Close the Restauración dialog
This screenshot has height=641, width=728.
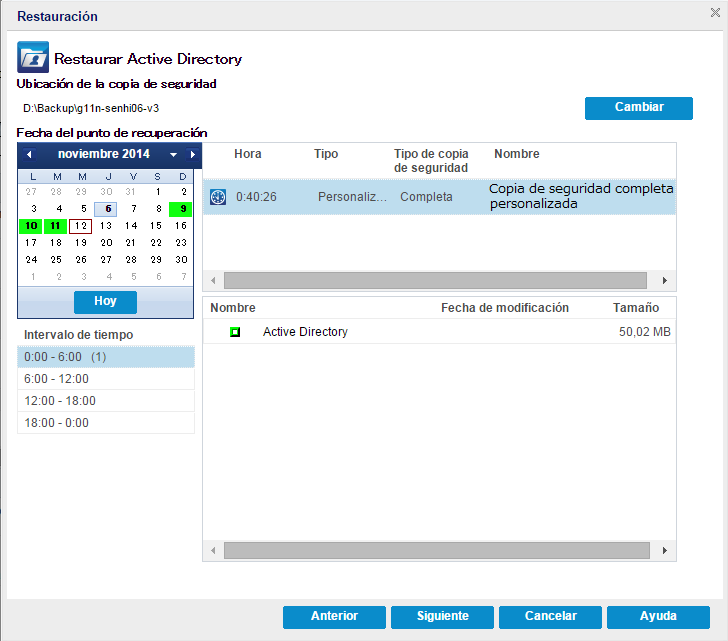[715, 13]
